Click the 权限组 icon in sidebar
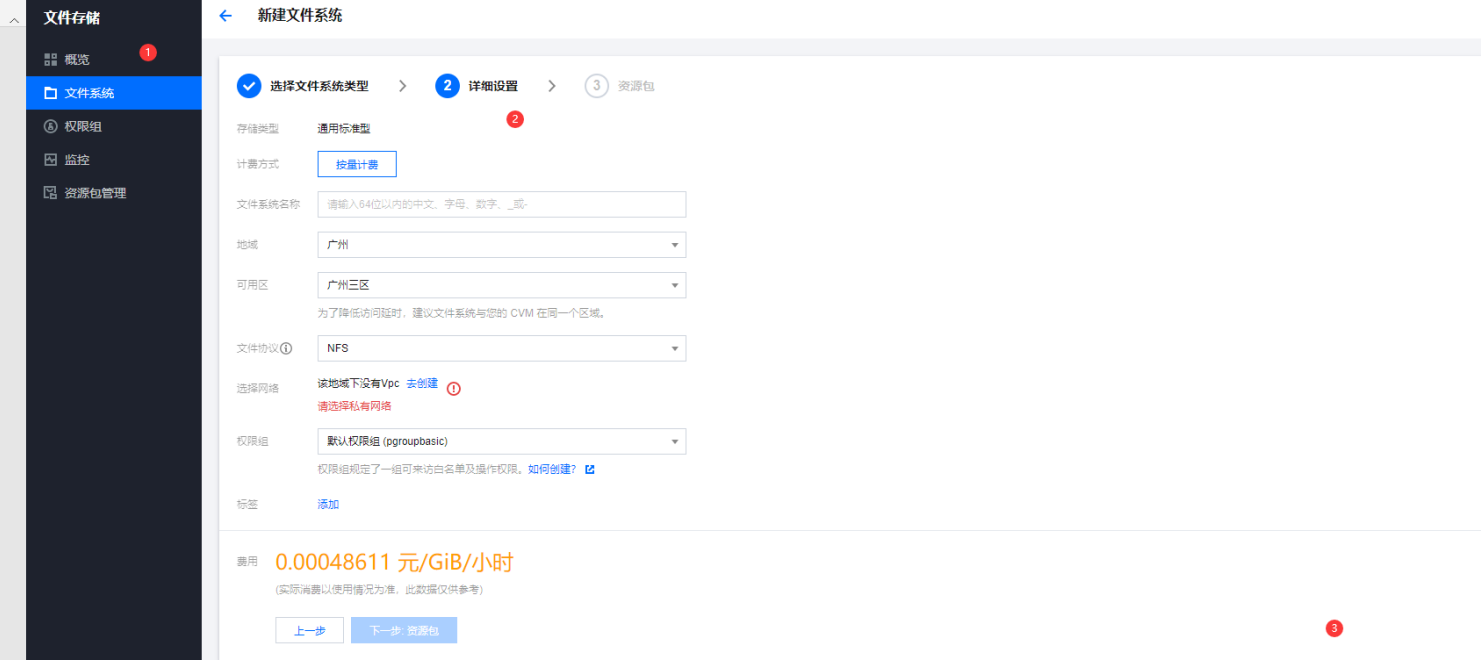This screenshot has width=1481, height=660. click(x=51, y=127)
